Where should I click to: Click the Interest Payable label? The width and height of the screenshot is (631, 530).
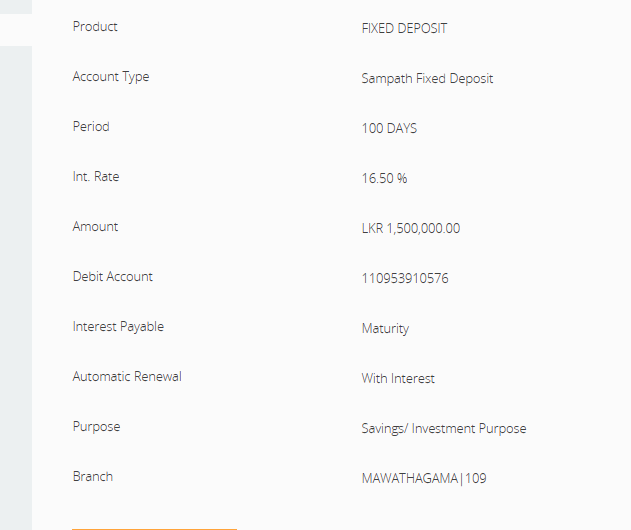tap(118, 327)
